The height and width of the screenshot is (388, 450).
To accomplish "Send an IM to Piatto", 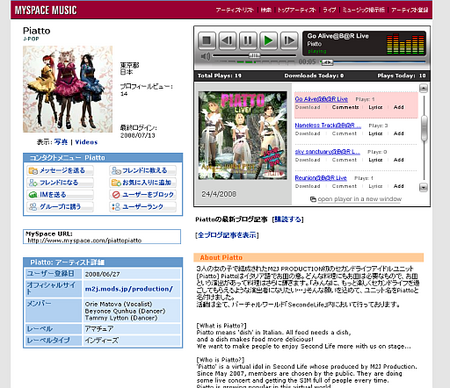I will [60, 195].
